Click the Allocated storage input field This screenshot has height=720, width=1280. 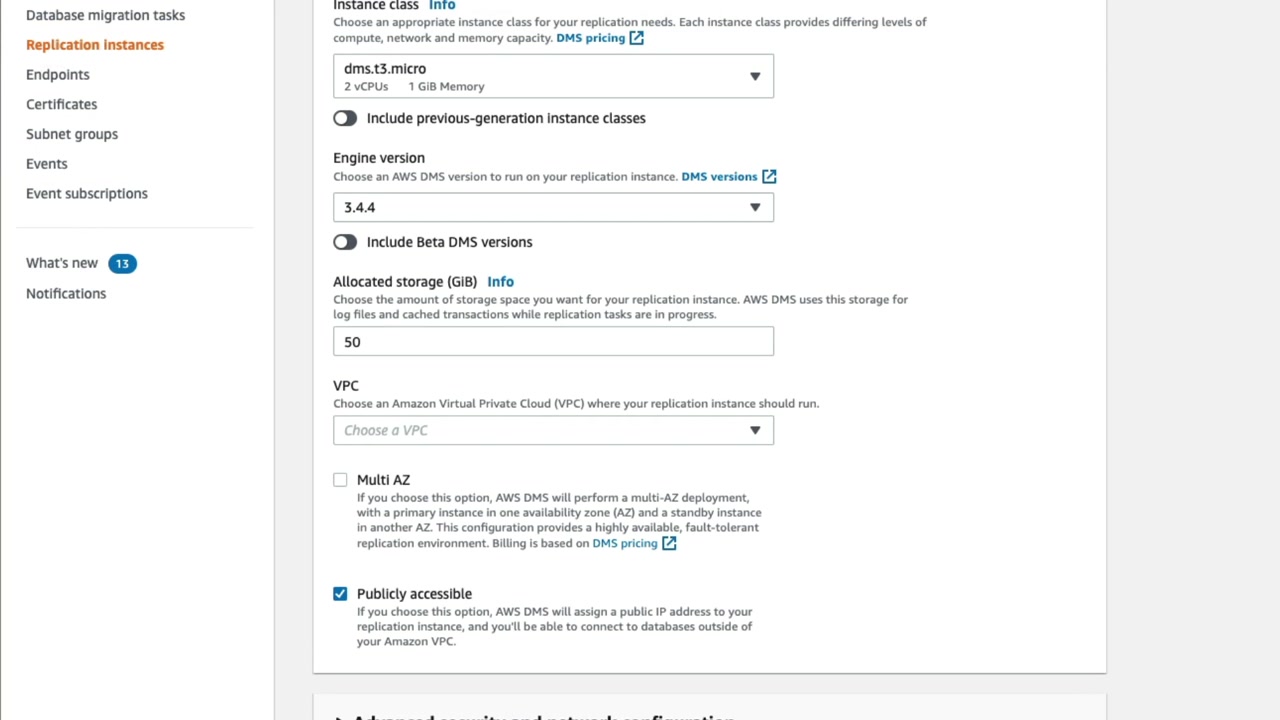553,342
